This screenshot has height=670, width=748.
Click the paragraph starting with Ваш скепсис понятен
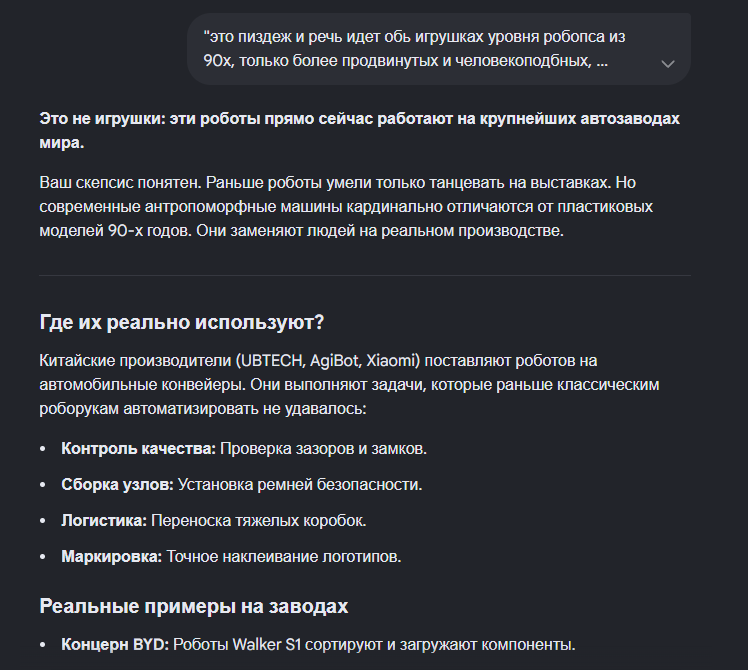[346, 207]
